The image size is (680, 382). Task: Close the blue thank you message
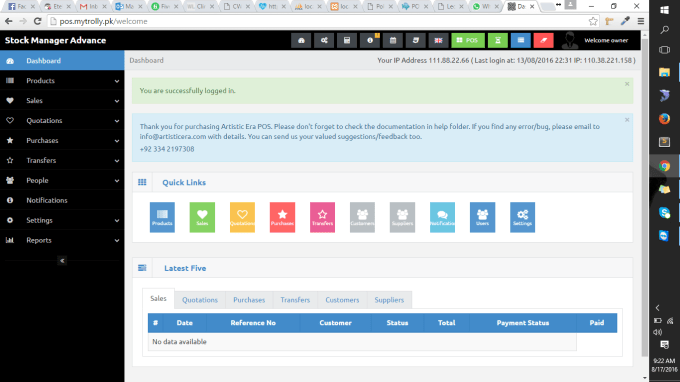pos(627,120)
